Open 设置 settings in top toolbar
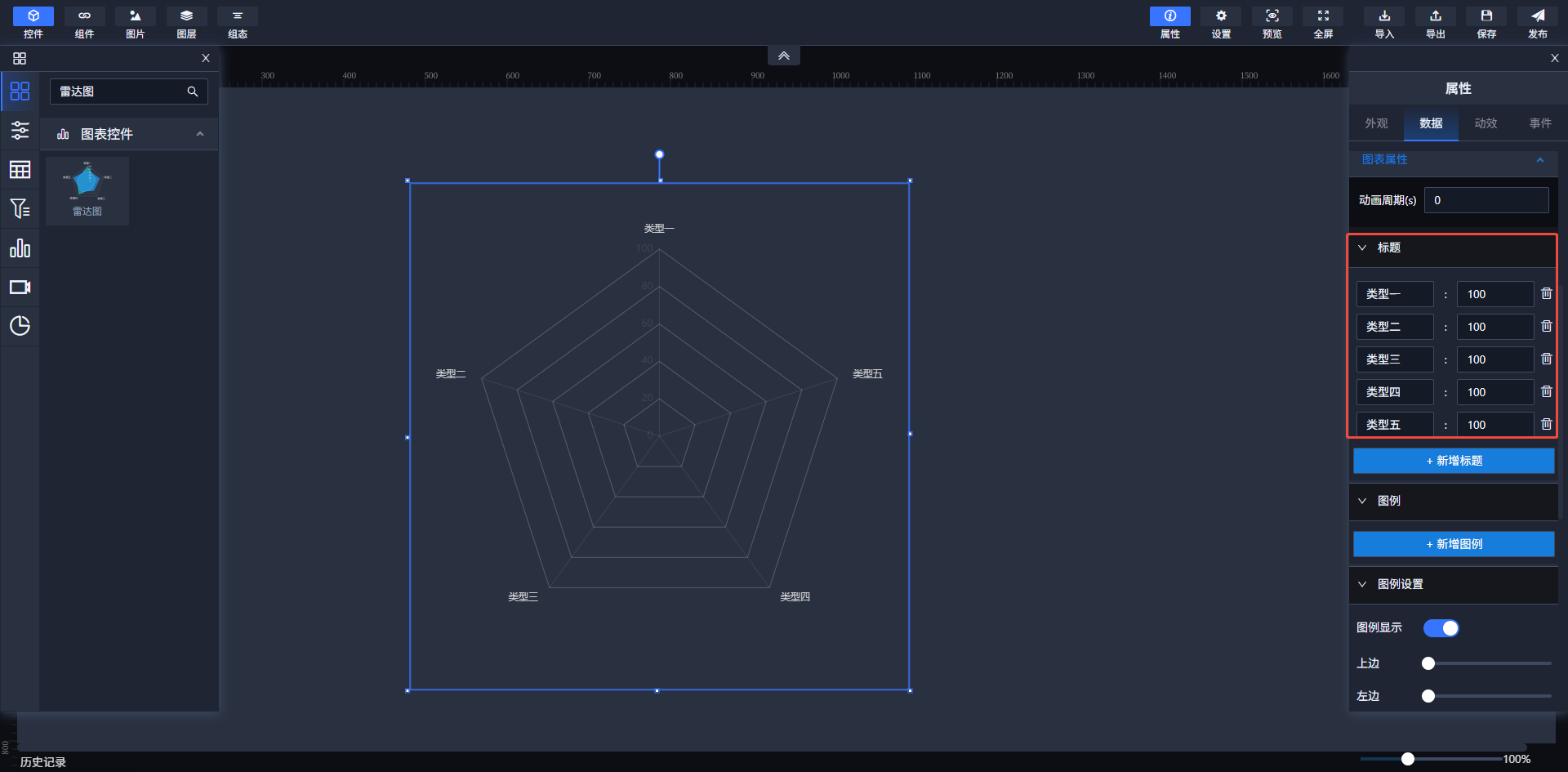The image size is (1568, 772). (x=1221, y=23)
